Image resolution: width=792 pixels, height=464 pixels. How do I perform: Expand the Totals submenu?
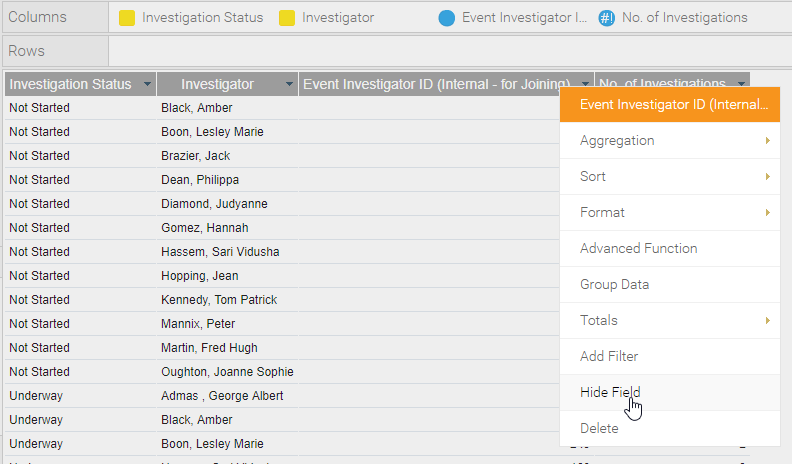[670, 321]
